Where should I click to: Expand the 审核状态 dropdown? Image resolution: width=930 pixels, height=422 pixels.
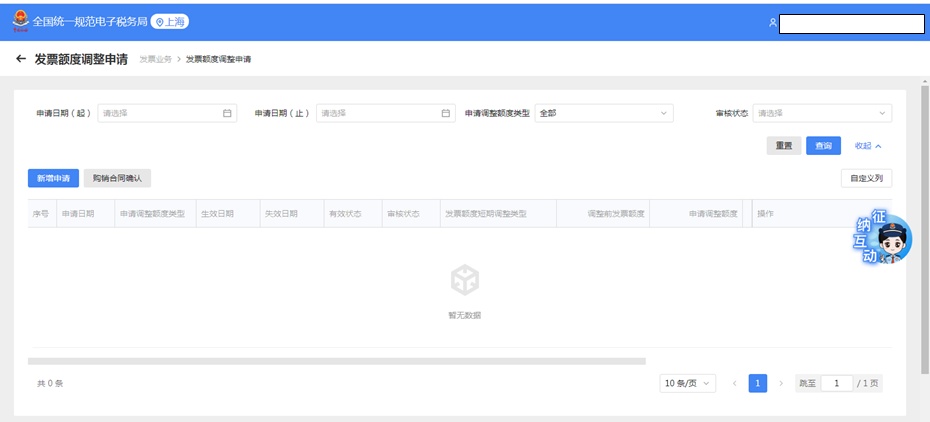[822, 113]
